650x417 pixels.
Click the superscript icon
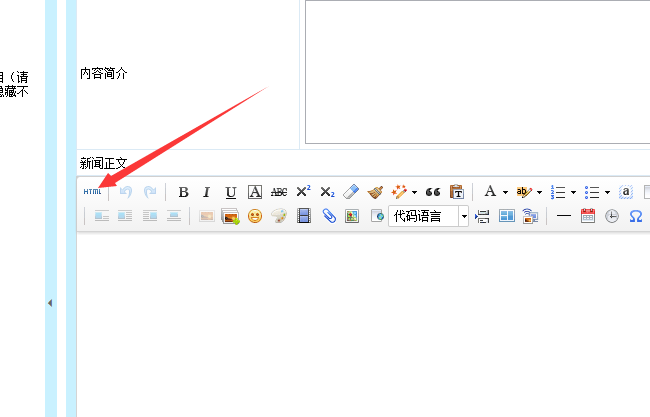303,192
